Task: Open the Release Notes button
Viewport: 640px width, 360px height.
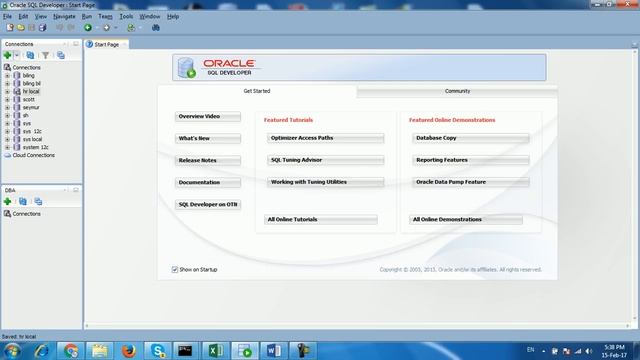Action: (208, 160)
